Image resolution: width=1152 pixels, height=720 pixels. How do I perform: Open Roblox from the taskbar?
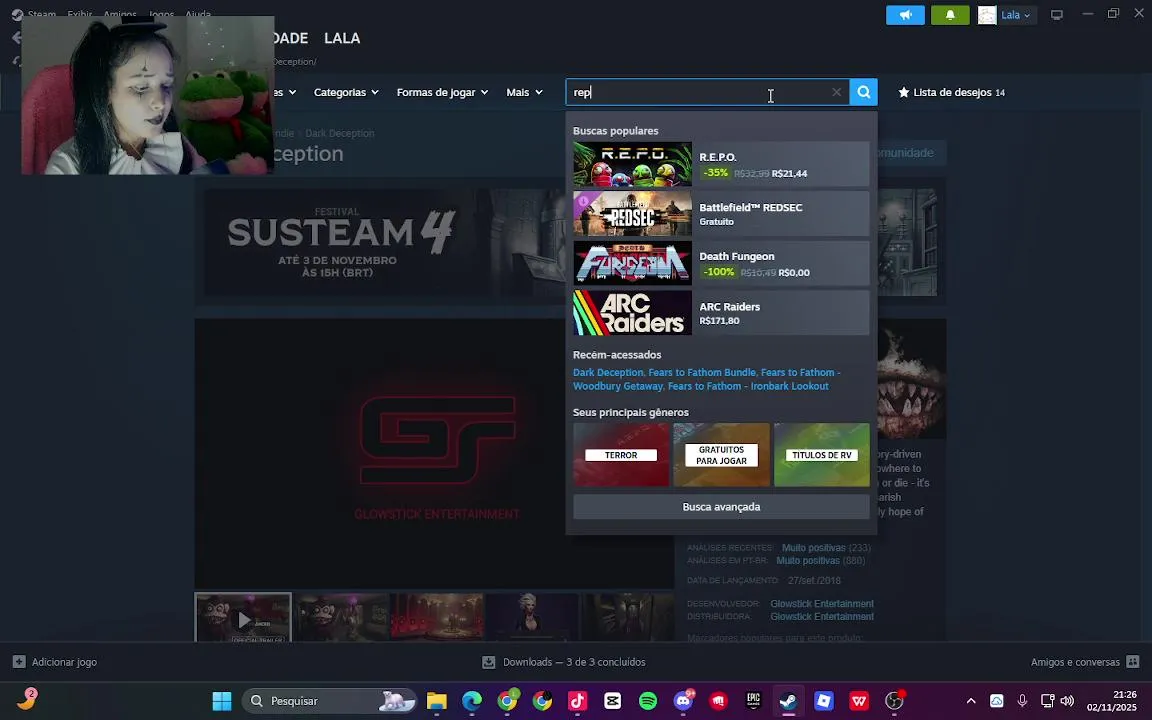point(824,701)
